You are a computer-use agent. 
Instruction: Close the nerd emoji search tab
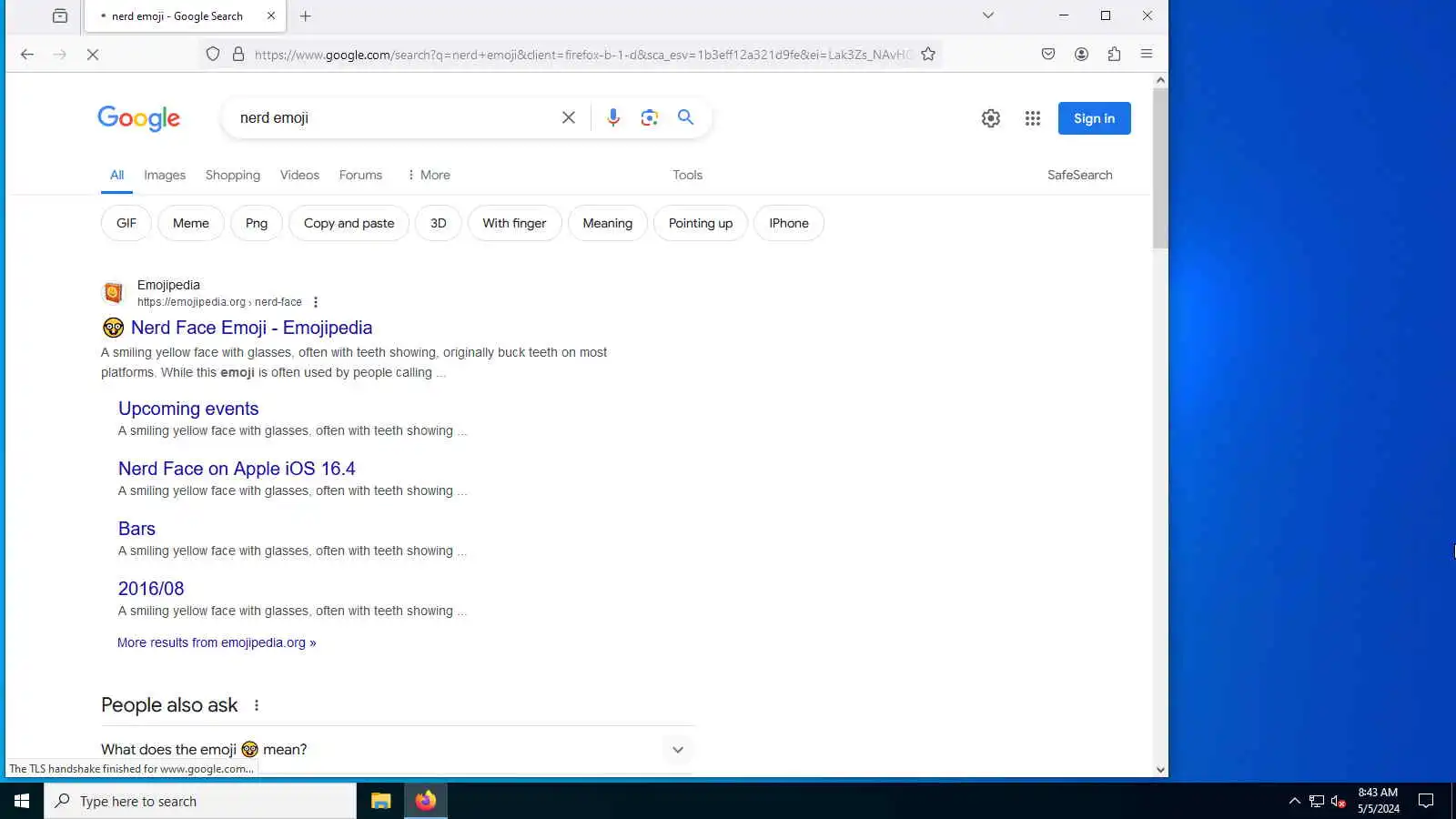pyautogui.click(x=271, y=15)
